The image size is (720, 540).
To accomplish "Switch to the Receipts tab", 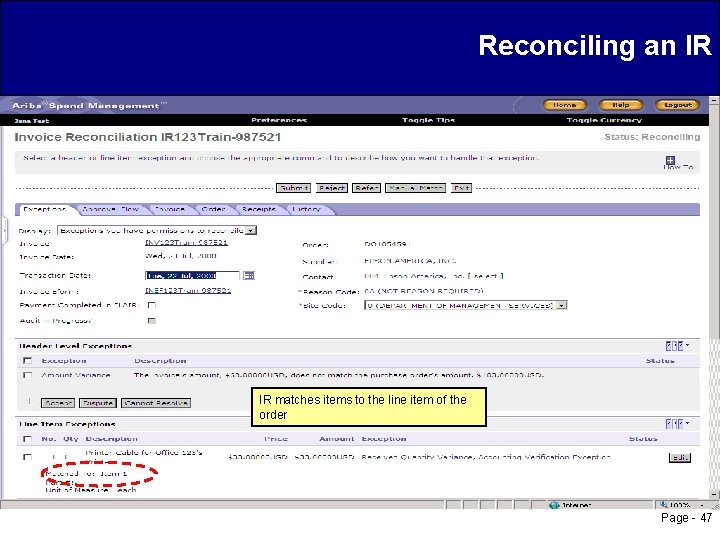I will click(259, 209).
